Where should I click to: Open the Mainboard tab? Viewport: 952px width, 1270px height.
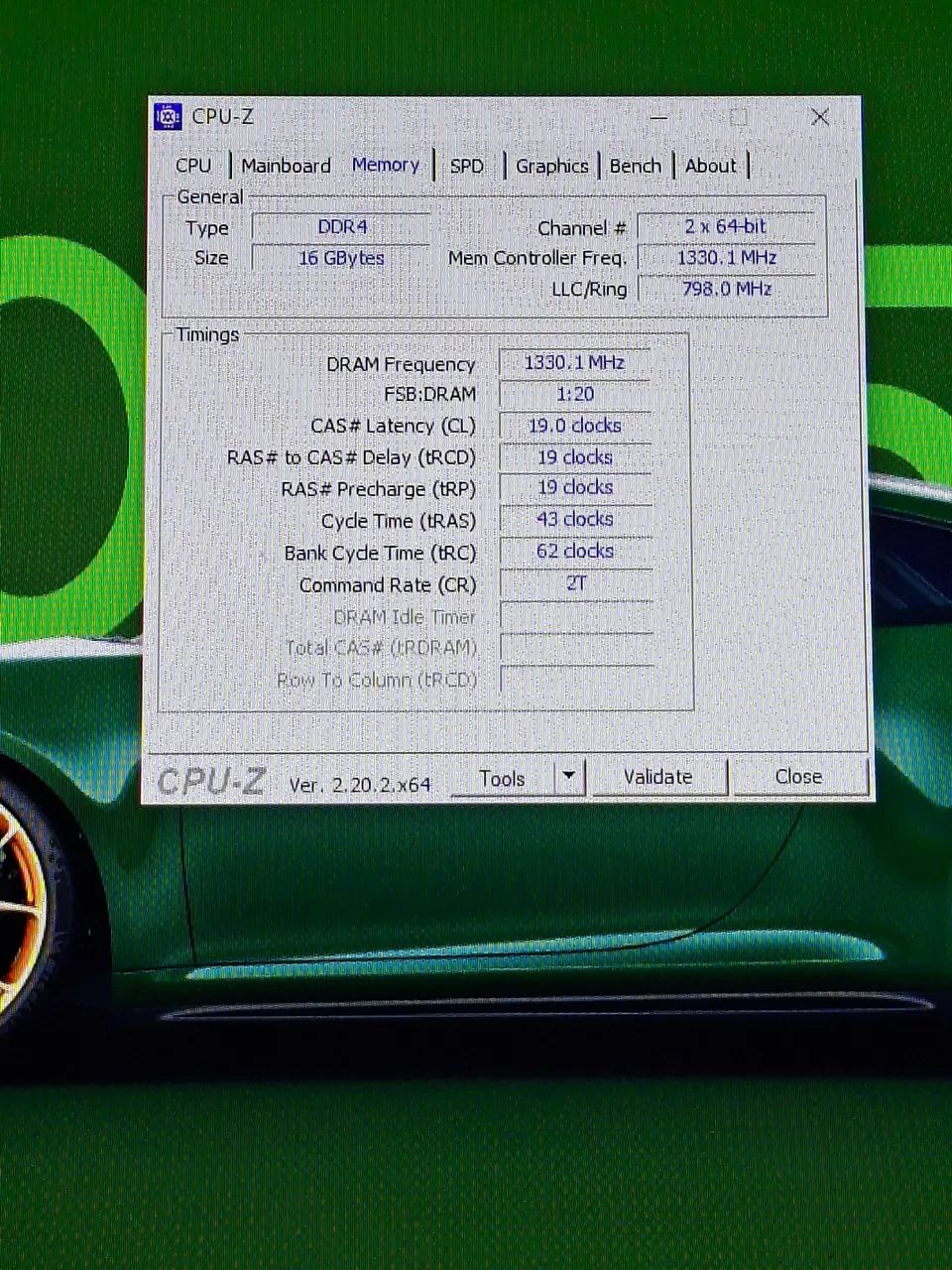(286, 166)
